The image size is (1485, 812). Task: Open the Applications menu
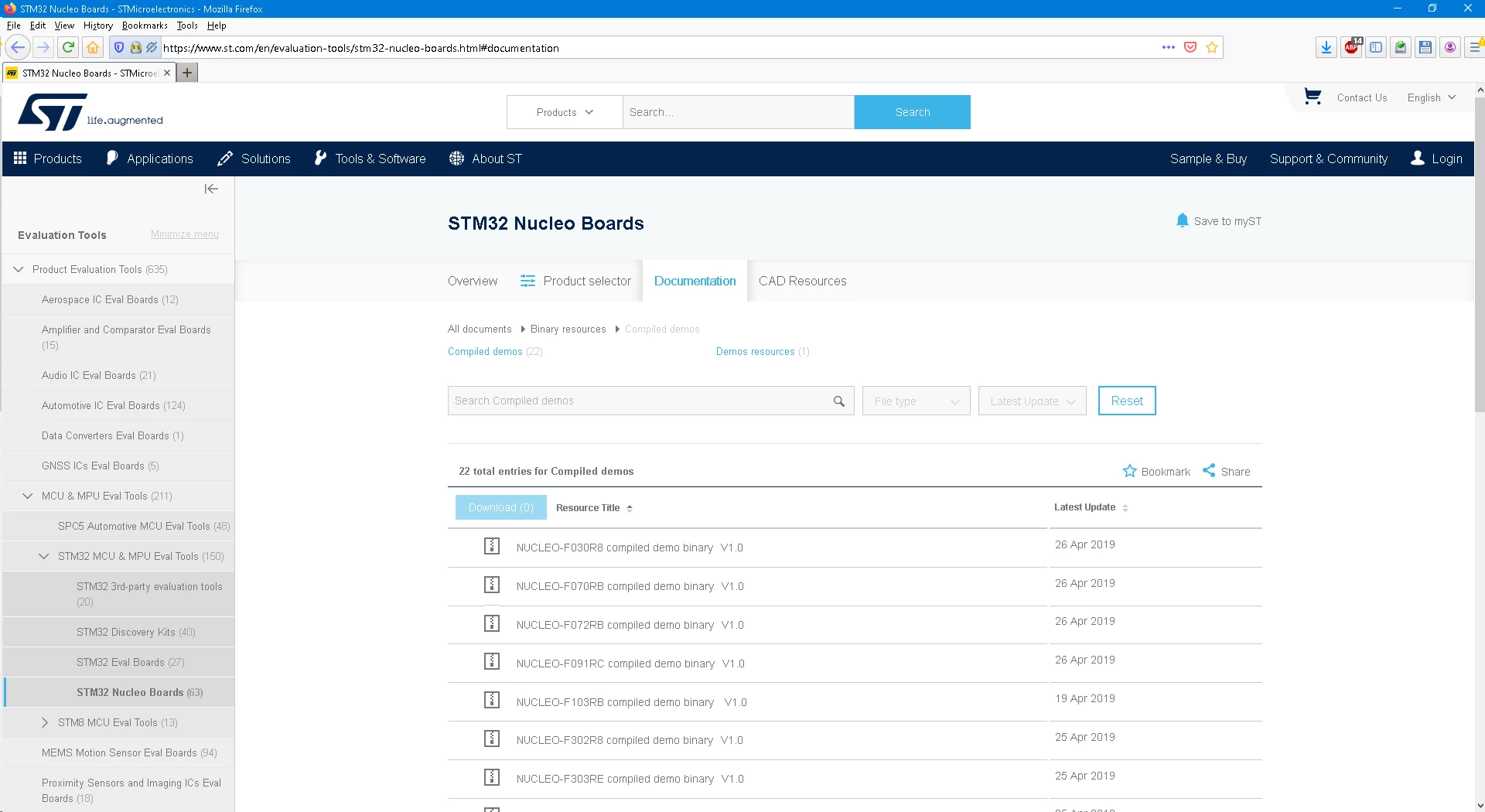tap(149, 159)
